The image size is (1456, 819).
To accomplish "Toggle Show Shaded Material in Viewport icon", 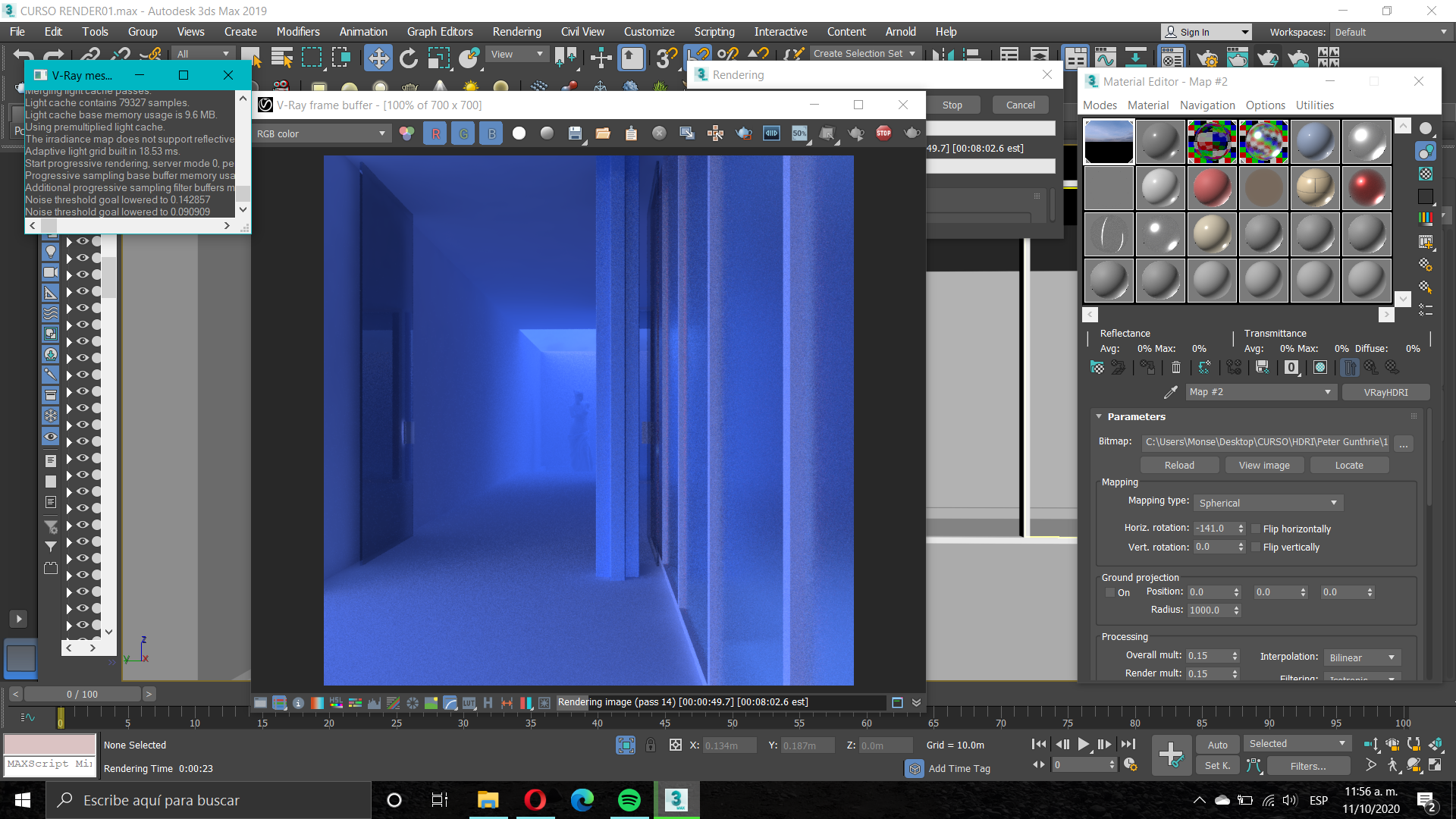I will (x=1320, y=368).
